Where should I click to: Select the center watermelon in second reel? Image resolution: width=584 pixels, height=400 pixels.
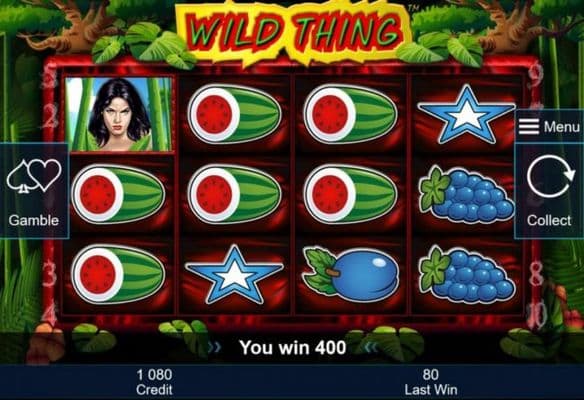click(234, 194)
